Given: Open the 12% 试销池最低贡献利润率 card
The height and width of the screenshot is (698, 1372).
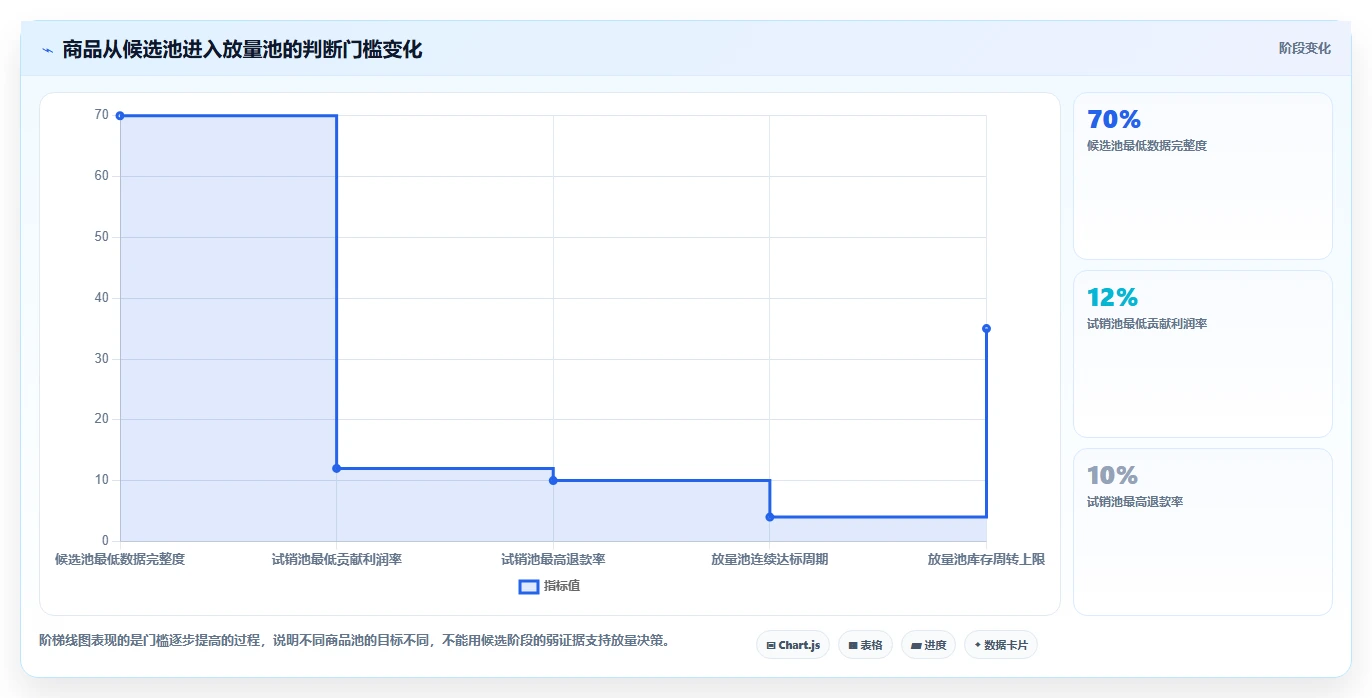Looking at the screenshot, I should tap(1203, 354).
